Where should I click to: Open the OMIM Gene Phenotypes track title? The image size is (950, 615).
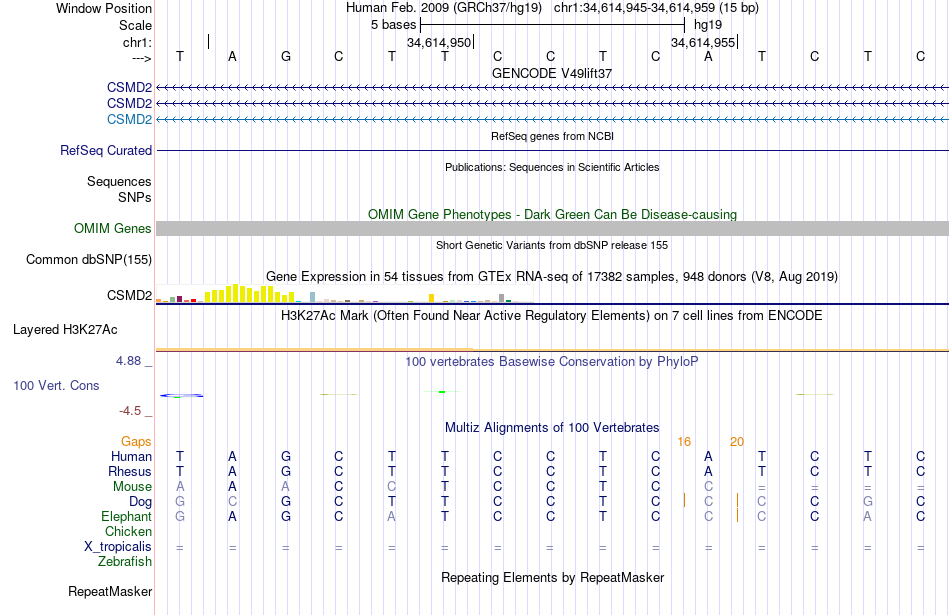[552, 214]
